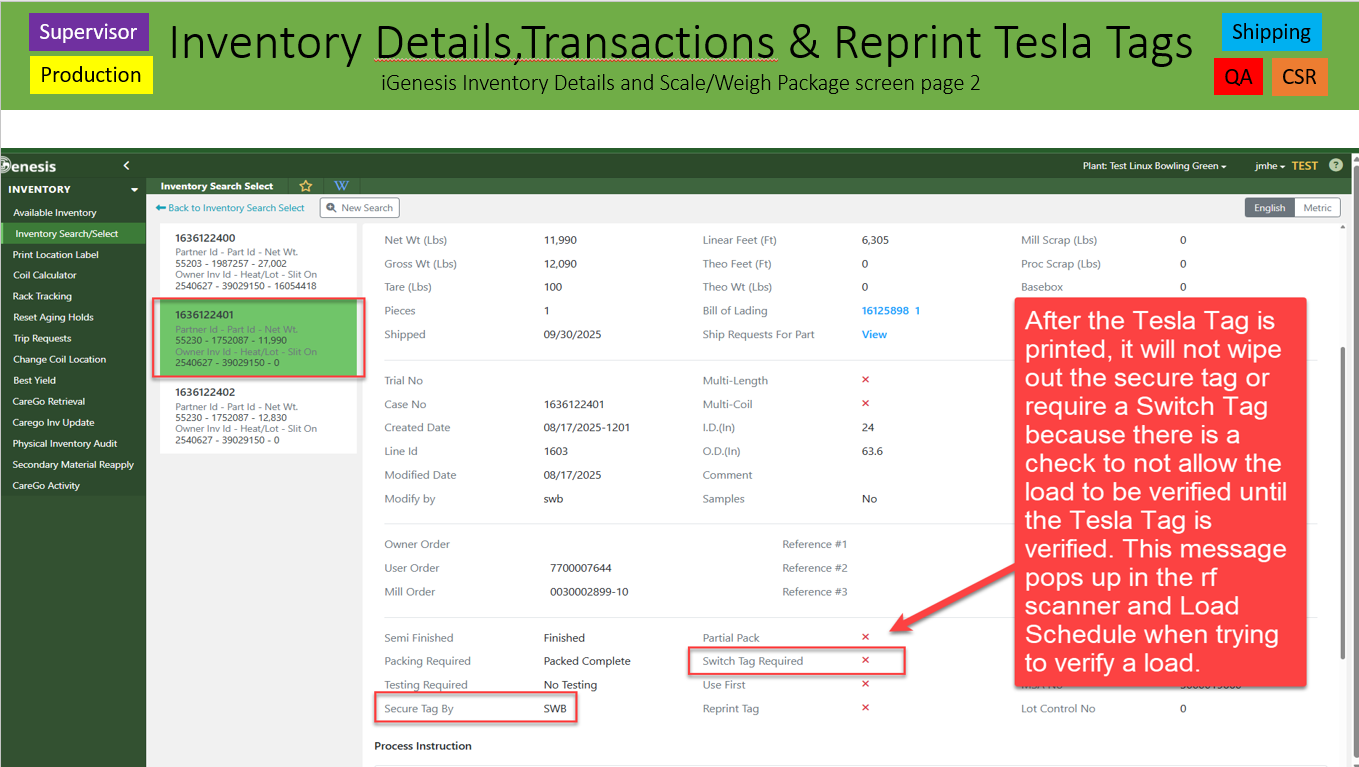The height and width of the screenshot is (767, 1359).
Task: Open the help question mark icon
Action: point(1336,166)
